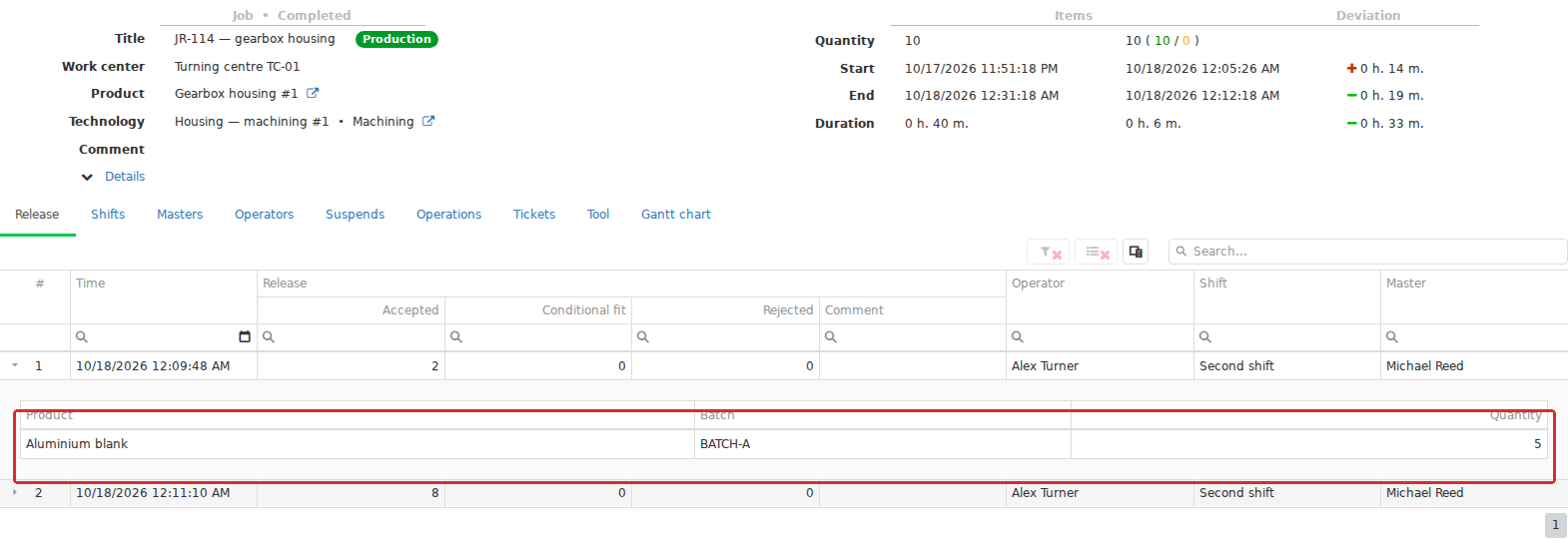The height and width of the screenshot is (548, 1568).
Task: Click the Details link
Action: tap(125, 177)
